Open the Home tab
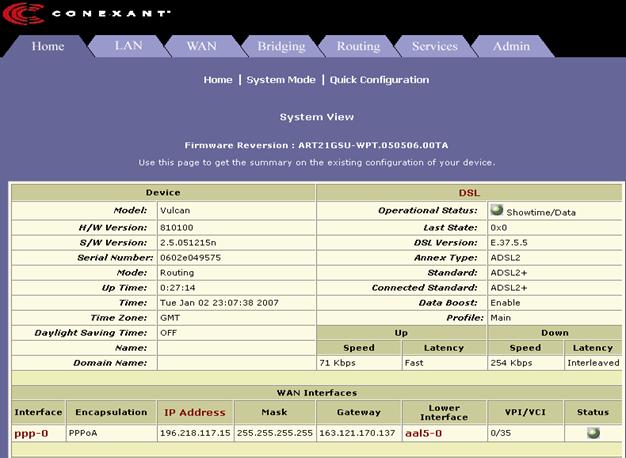This screenshot has height=458, width=626. (x=48, y=46)
